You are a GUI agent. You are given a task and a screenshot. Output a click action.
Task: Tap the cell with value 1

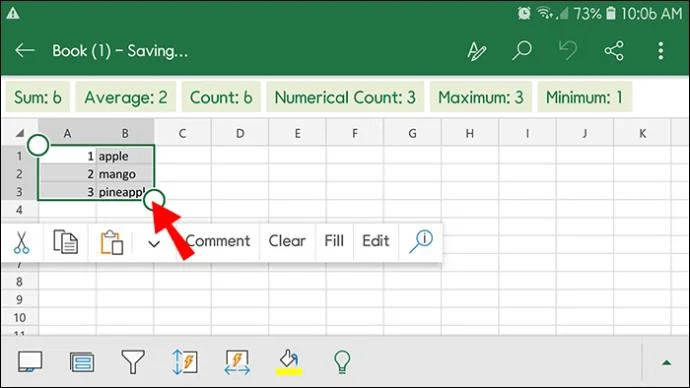tap(67, 156)
